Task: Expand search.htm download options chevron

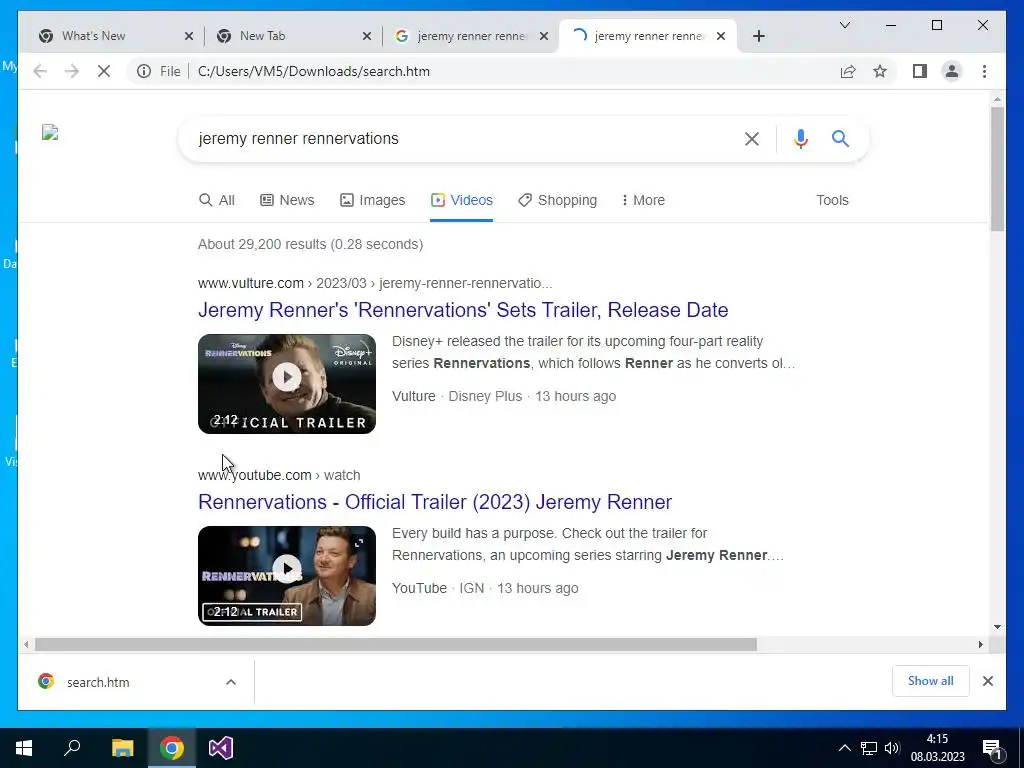Action: point(231,682)
